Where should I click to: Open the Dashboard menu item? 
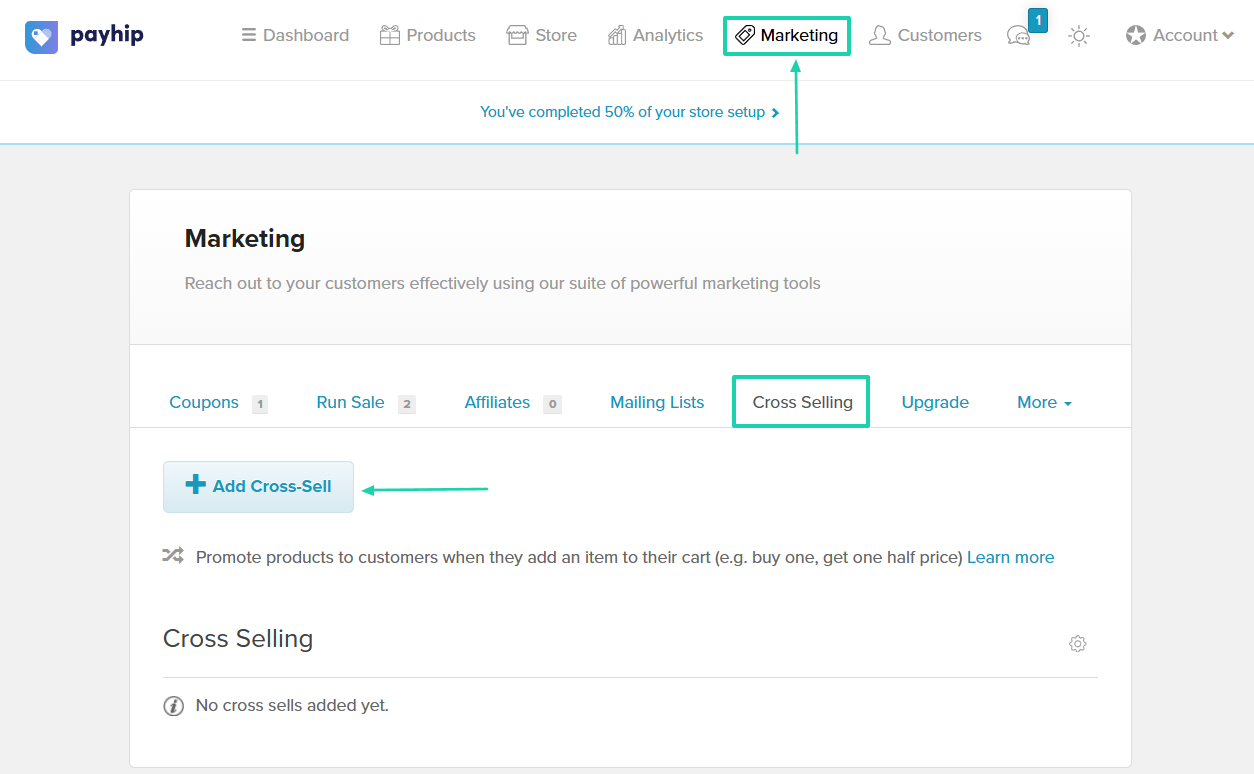tap(295, 35)
